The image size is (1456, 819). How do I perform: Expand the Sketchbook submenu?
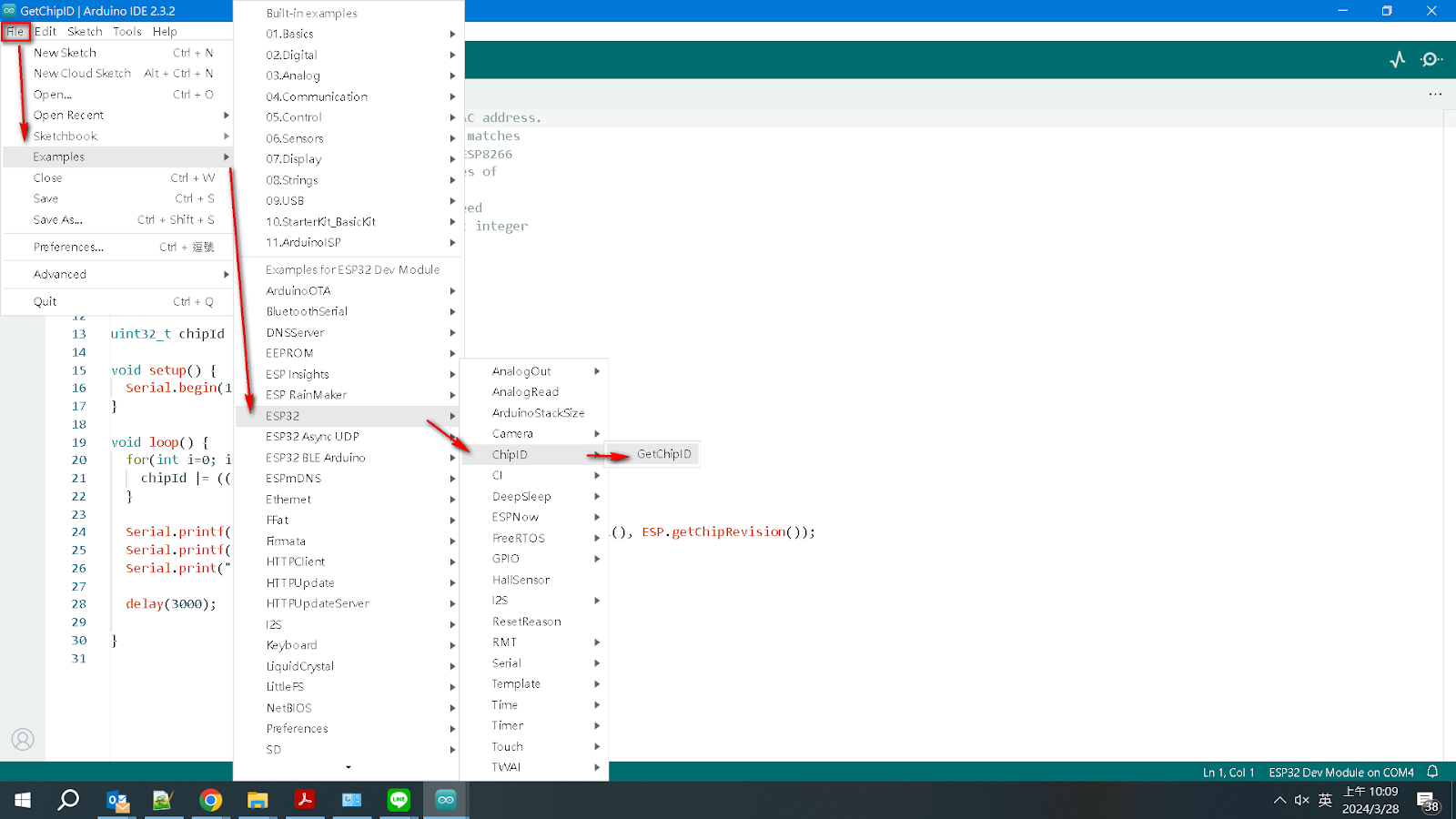[x=117, y=136]
